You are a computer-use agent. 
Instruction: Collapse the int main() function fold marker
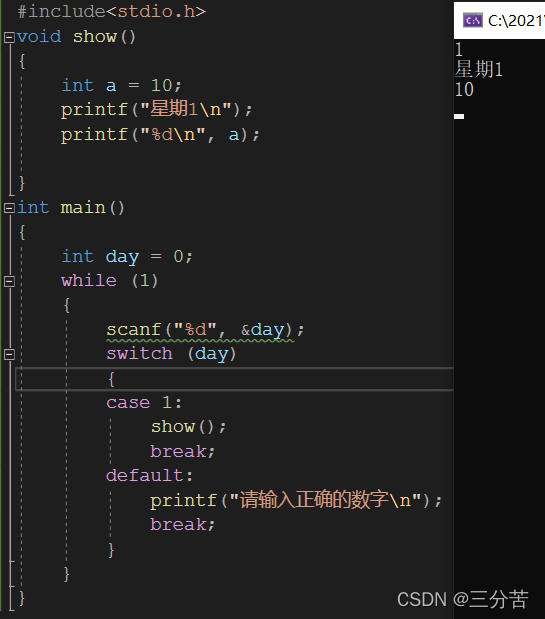coord(9,208)
